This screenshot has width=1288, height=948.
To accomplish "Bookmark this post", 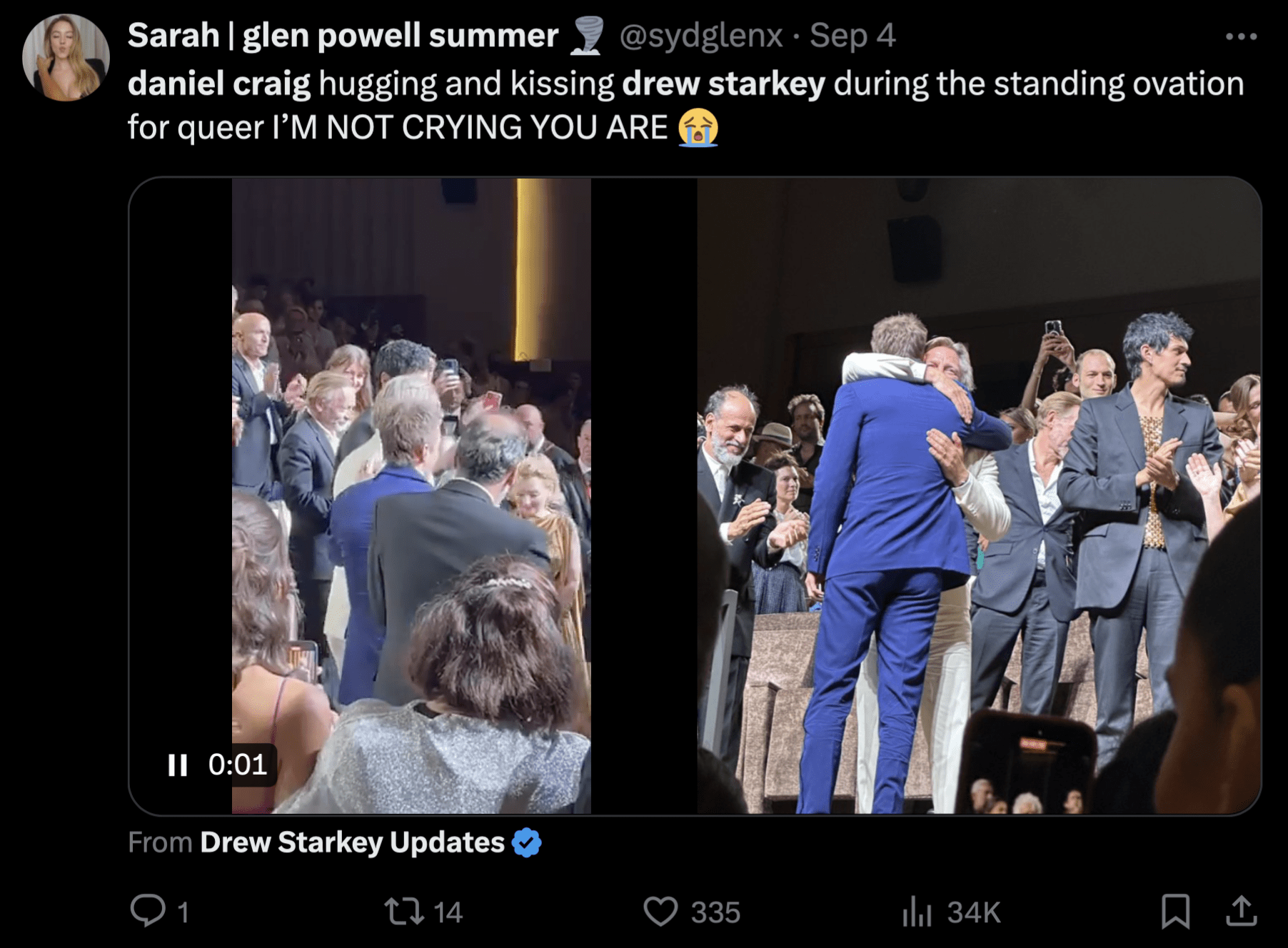I will tap(1175, 912).
